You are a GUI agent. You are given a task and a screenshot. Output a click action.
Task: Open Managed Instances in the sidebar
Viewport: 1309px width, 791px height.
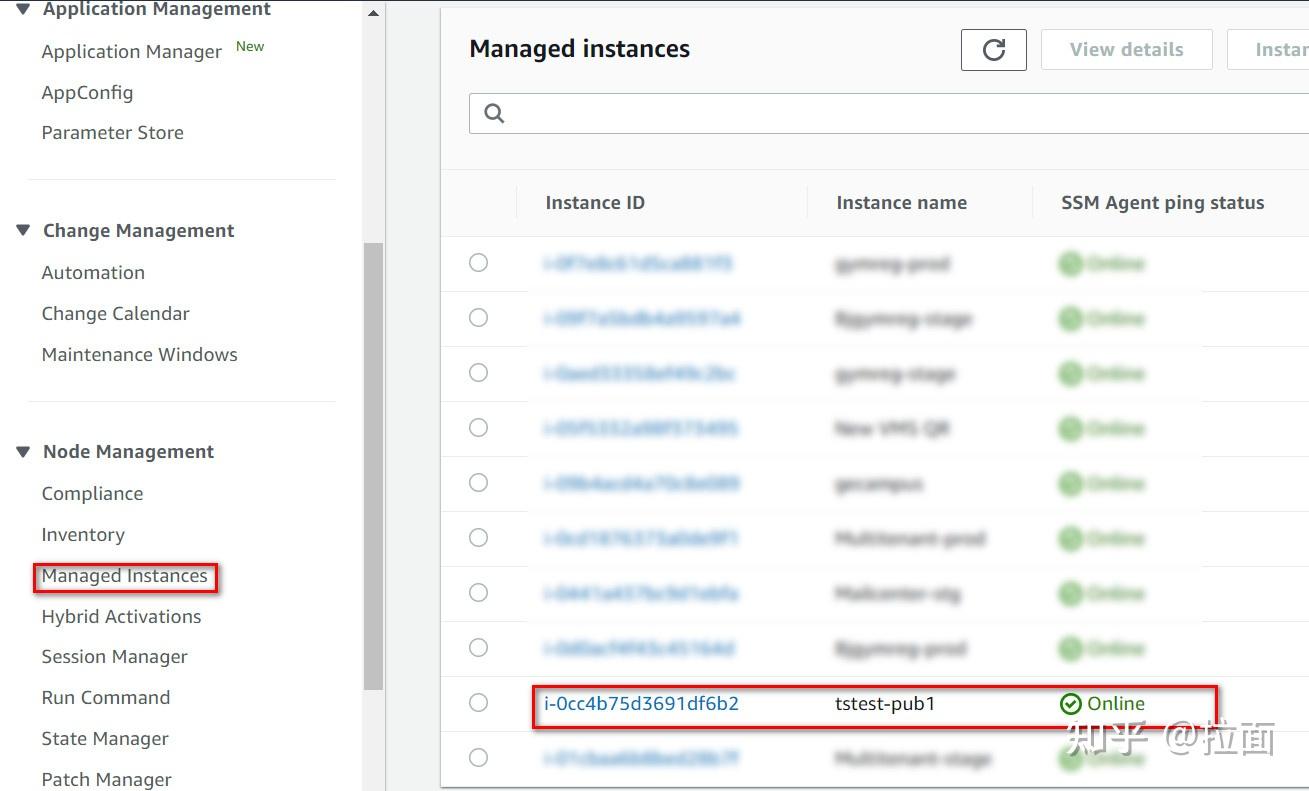[124, 576]
